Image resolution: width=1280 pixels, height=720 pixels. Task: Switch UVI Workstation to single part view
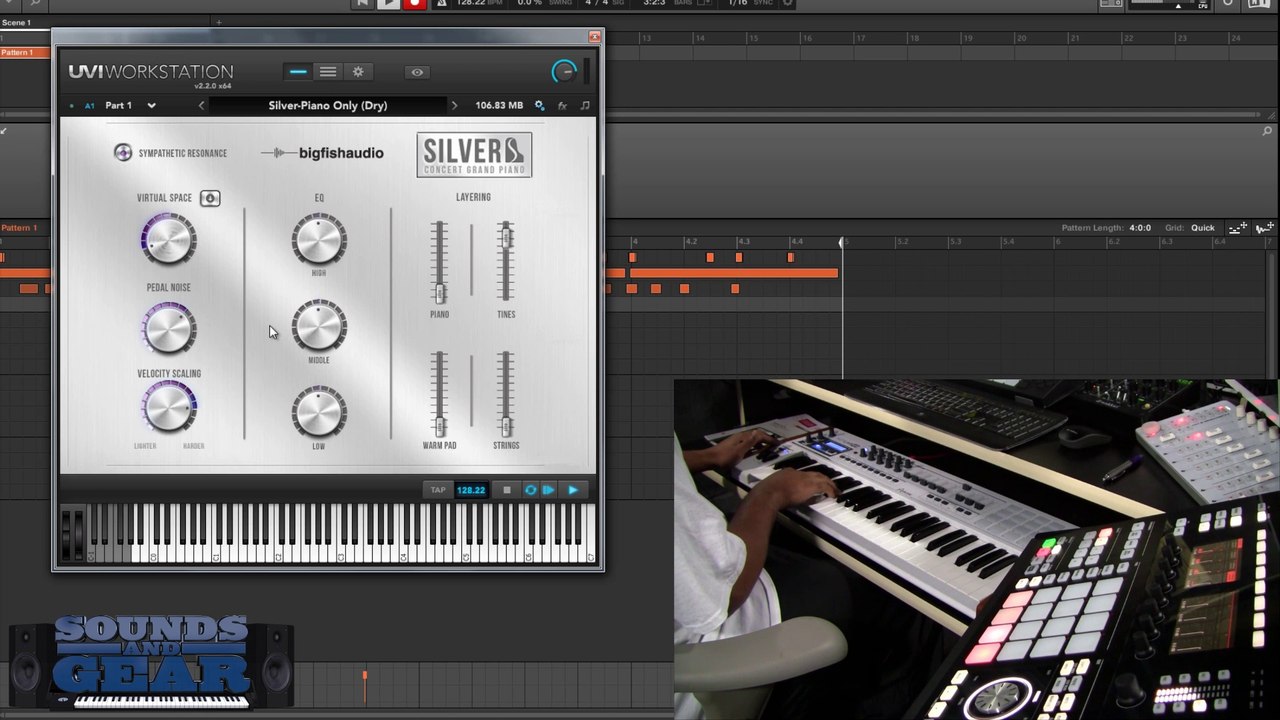[298, 72]
